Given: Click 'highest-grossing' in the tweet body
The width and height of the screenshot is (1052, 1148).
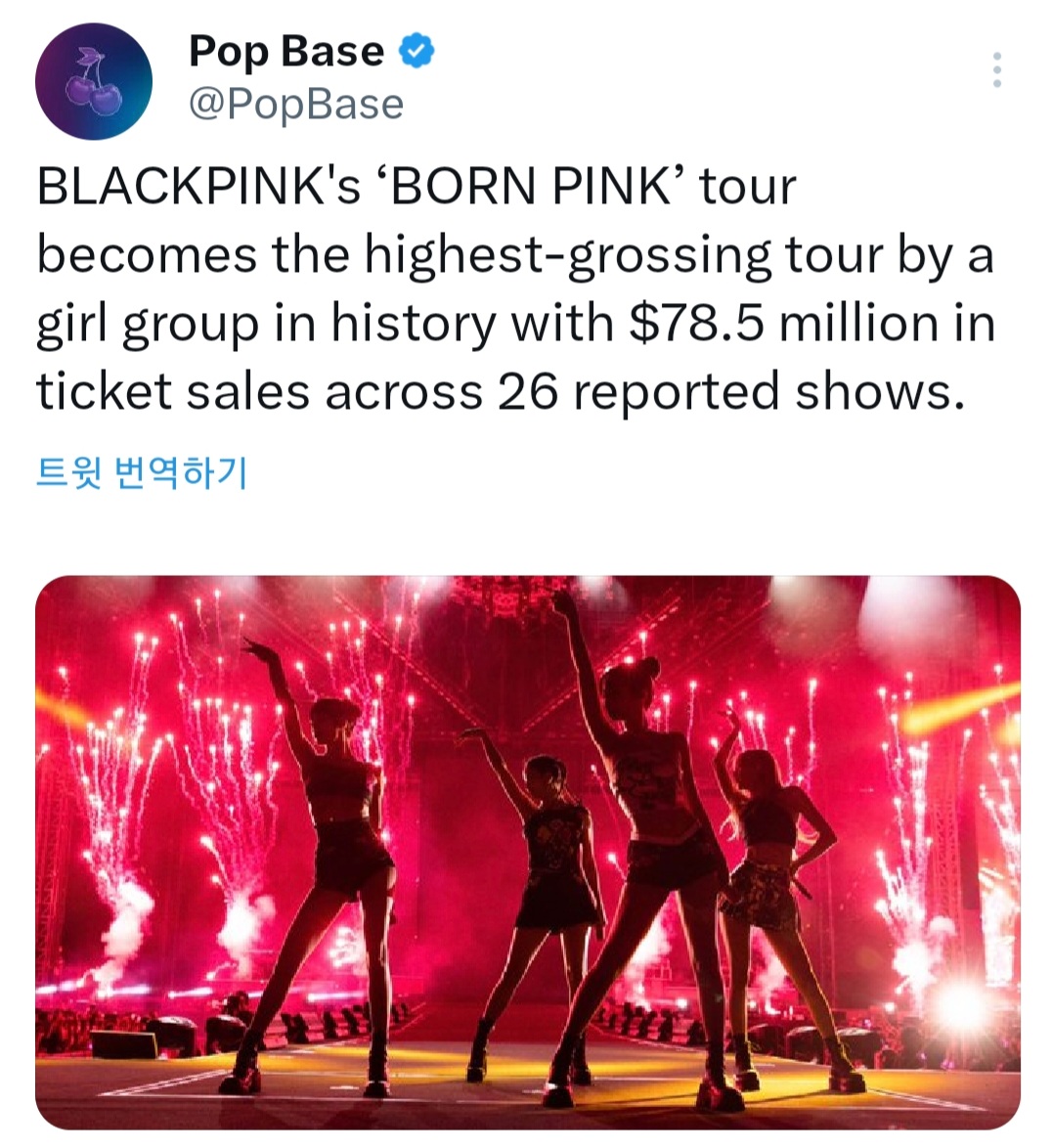Looking at the screenshot, I should point(568,256).
